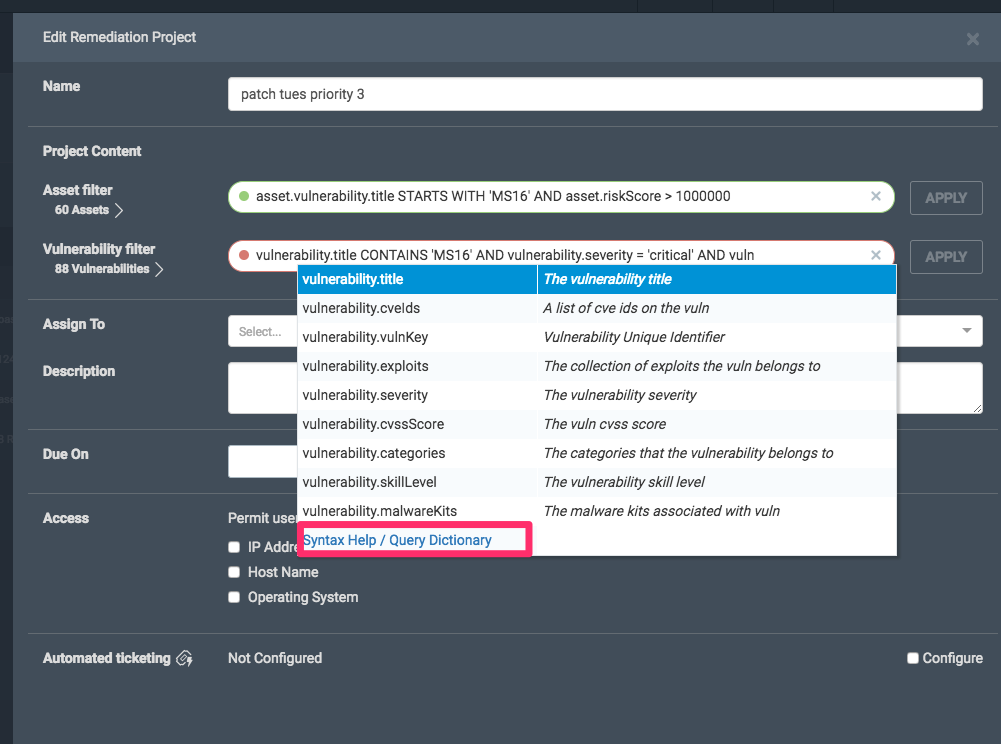Open Syntax Help / Query Dictionary link

(397, 540)
